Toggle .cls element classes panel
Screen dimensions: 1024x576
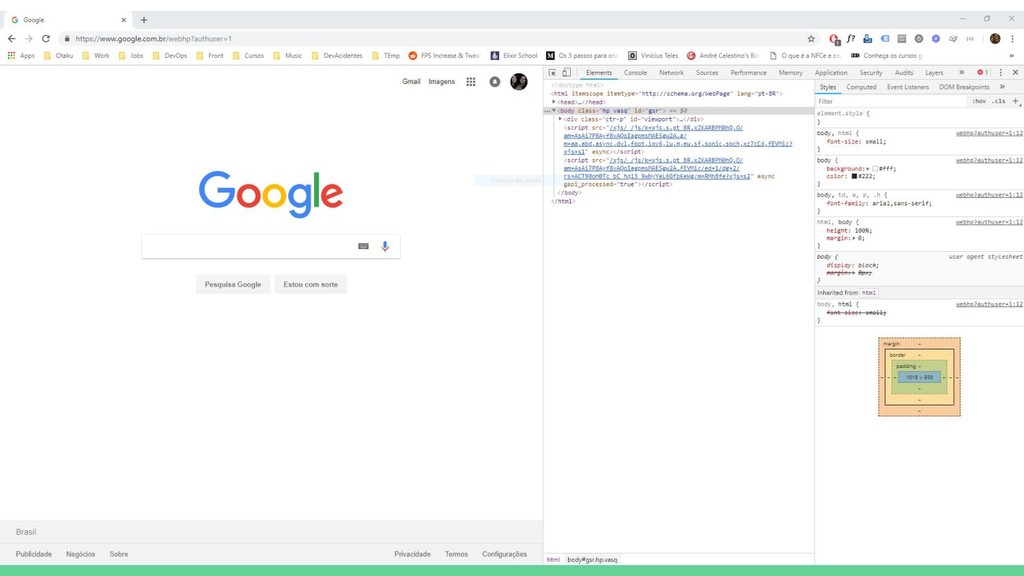coord(999,101)
